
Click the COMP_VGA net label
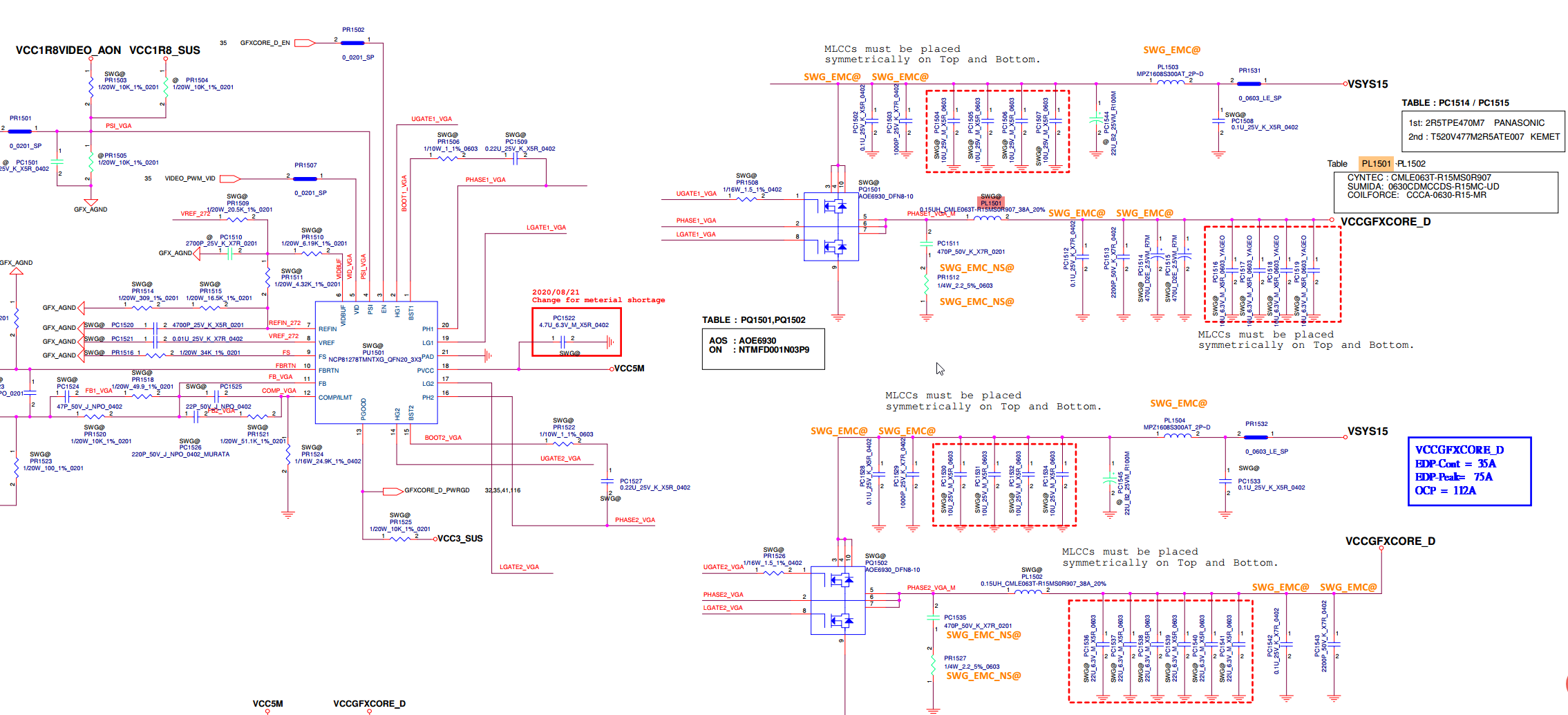(x=279, y=391)
